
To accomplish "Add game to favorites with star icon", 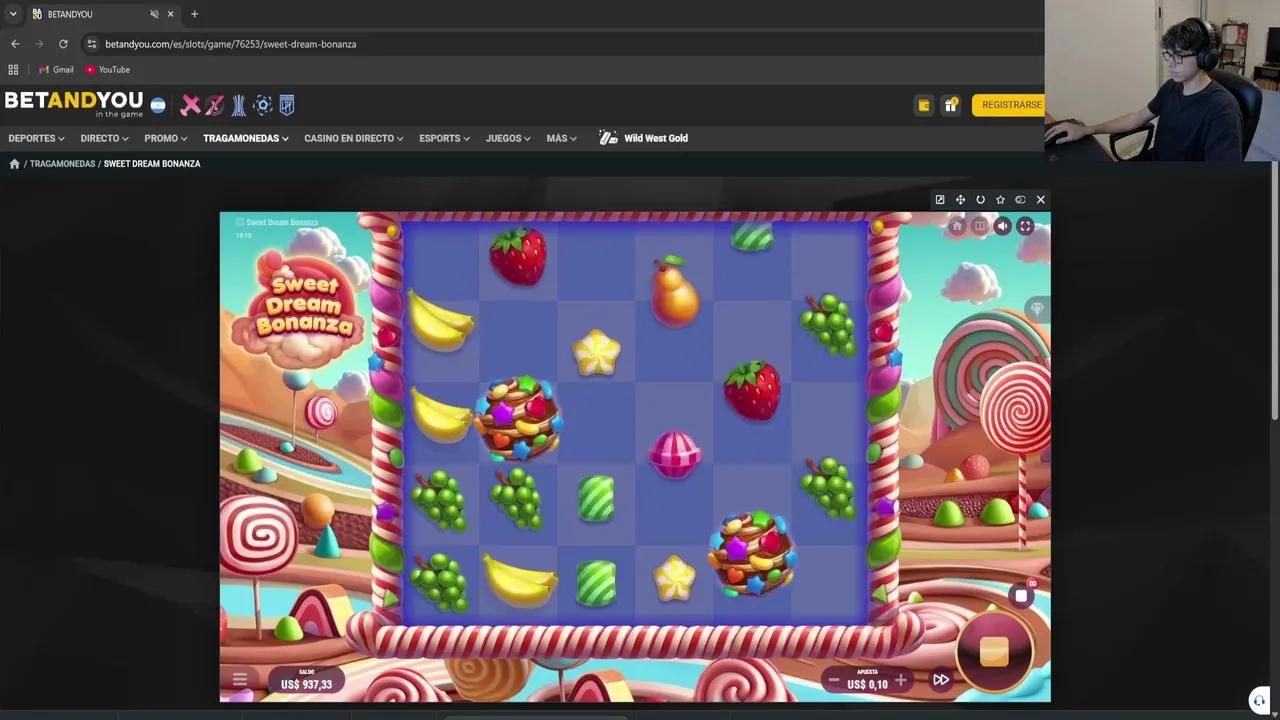I will coord(1000,200).
